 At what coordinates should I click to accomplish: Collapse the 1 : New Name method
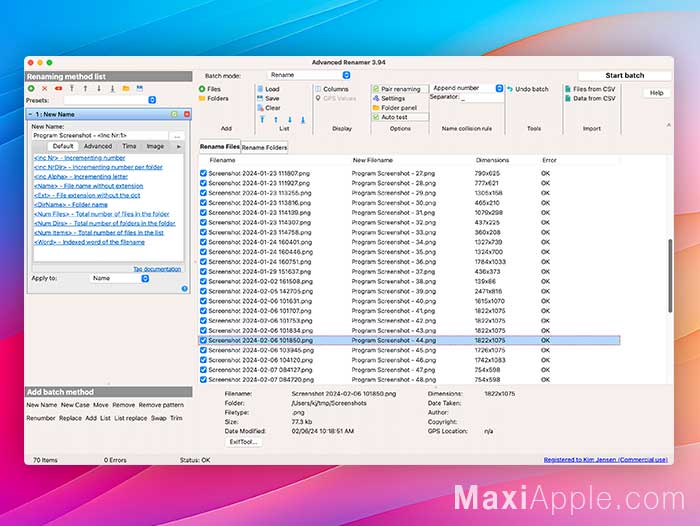(x=30, y=114)
